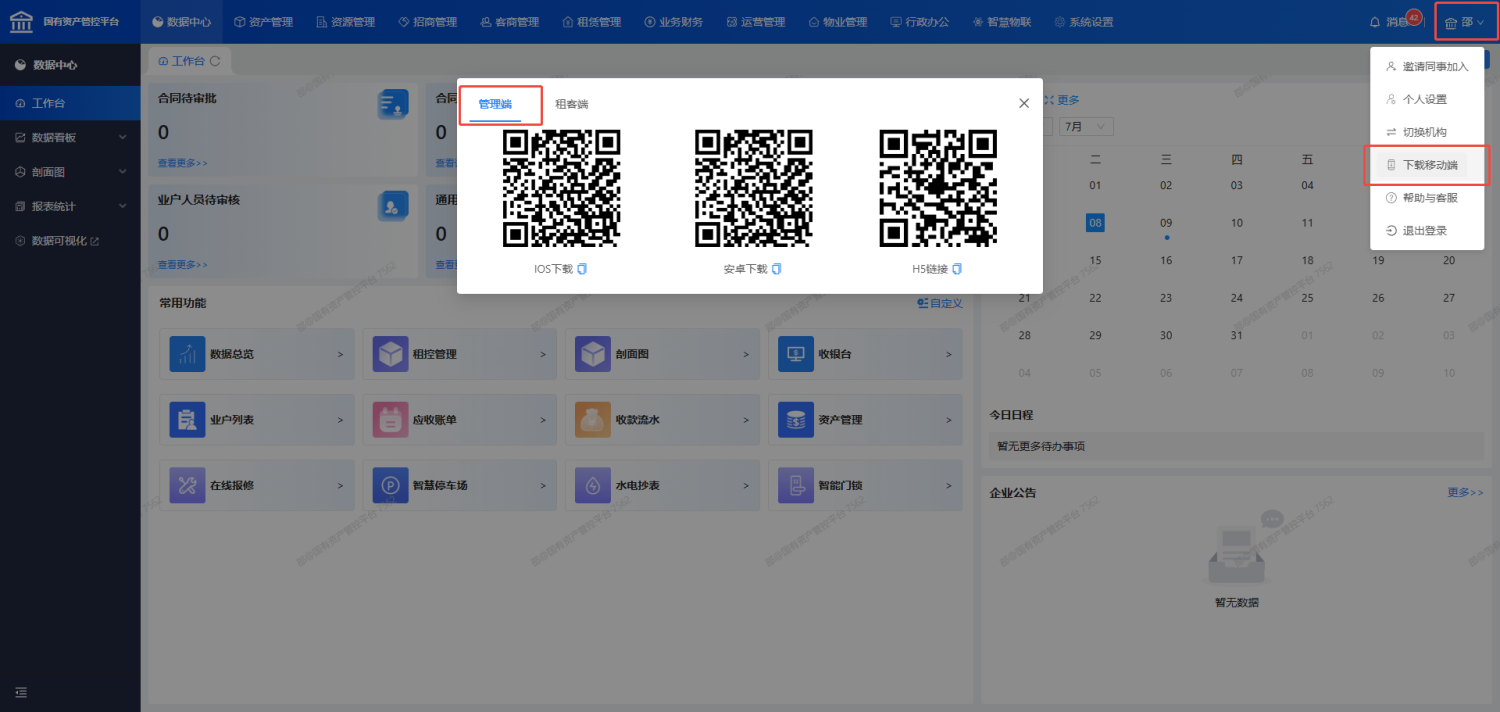Screen dimensions: 1500x712
Task: Open the 智能门锁 shortcut card
Action: point(866,485)
